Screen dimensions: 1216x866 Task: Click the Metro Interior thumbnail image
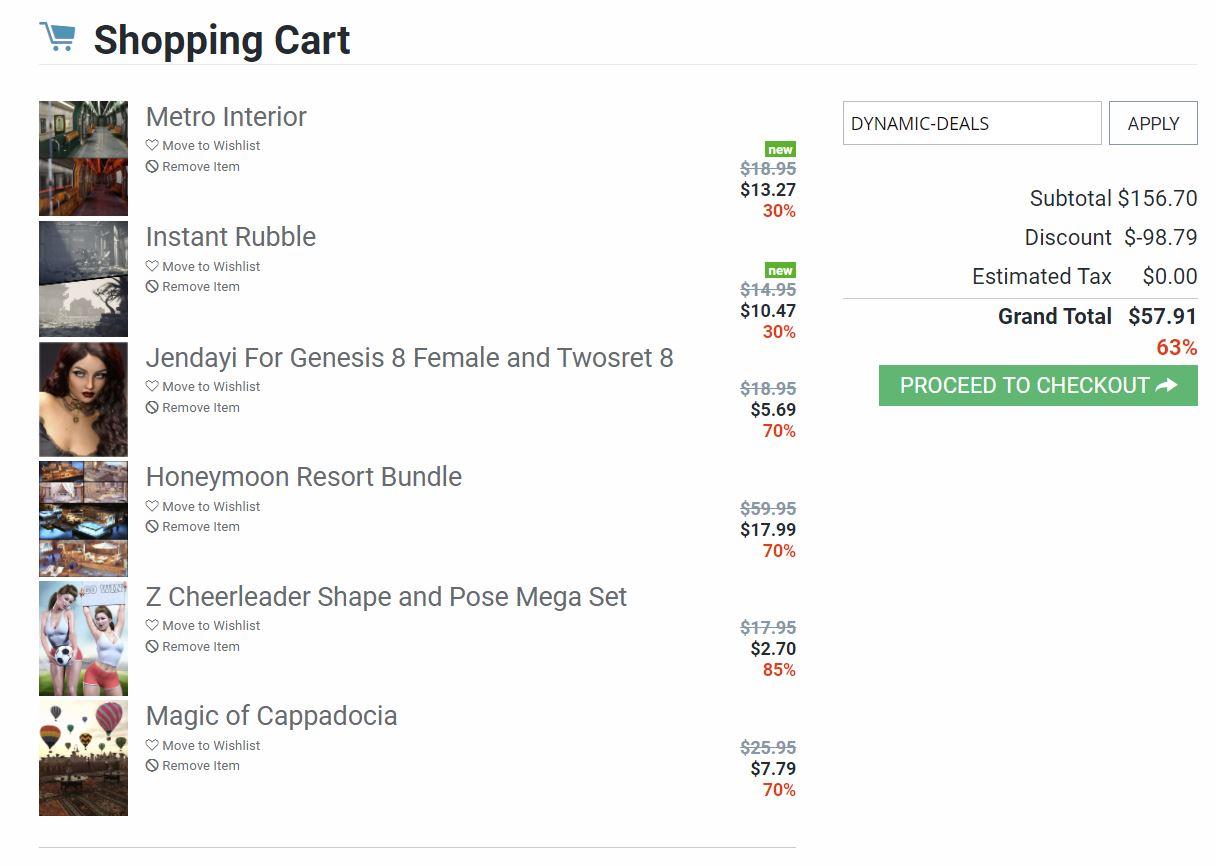pos(83,158)
